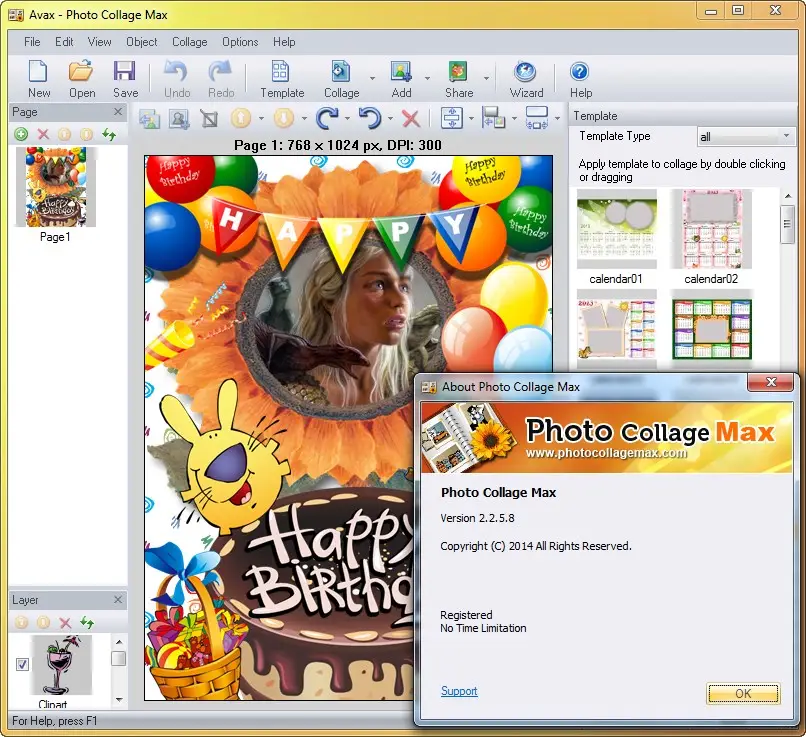
Task: Select the calendar01 template thumbnail
Action: 616,229
